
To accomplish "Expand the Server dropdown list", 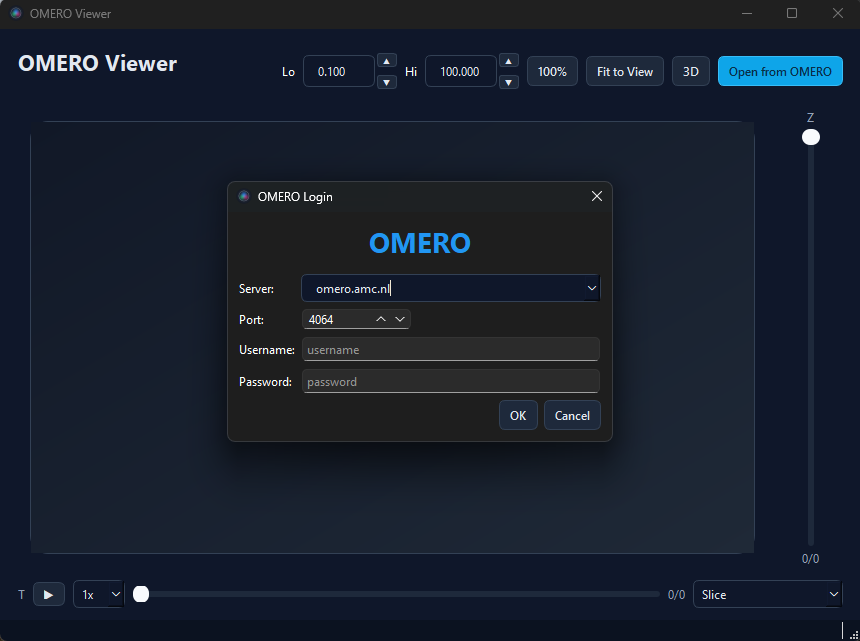I will pyautogui.click(x=592, y=287).
